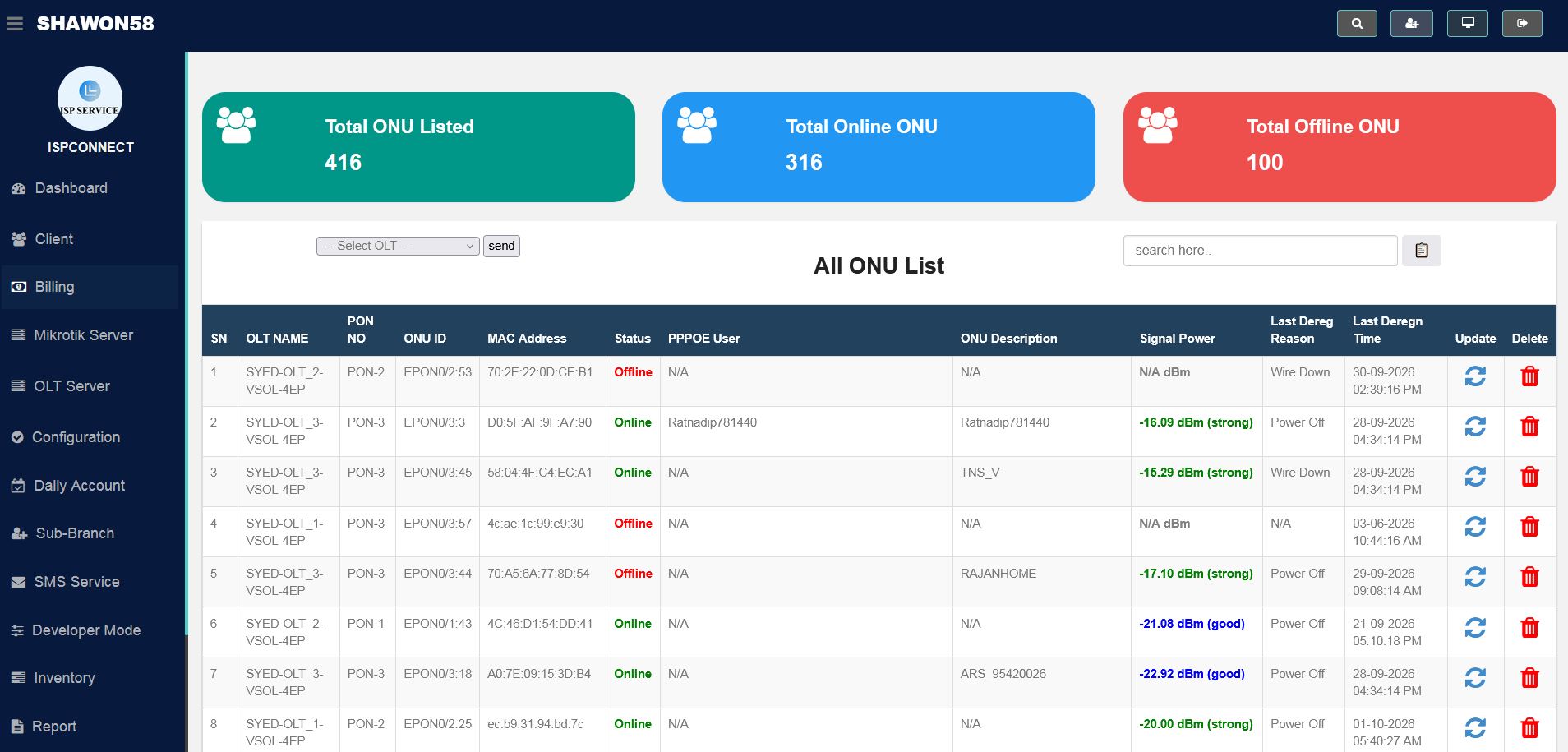Image resolution: width=1568 pixels, height=752 pixels.
Task: Click the Signal Power column header
Action: pos(1177,339)
